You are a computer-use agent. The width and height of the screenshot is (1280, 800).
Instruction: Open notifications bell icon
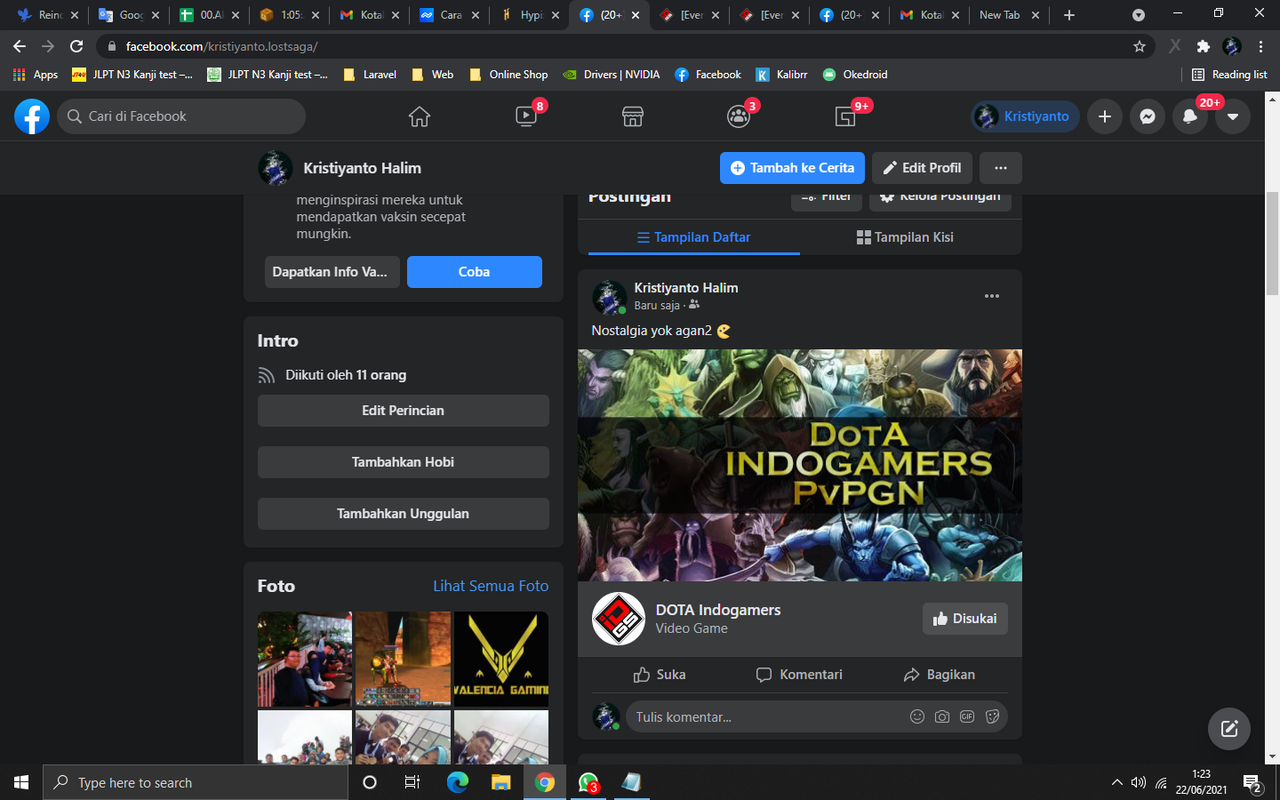[x=1190, y=116]
